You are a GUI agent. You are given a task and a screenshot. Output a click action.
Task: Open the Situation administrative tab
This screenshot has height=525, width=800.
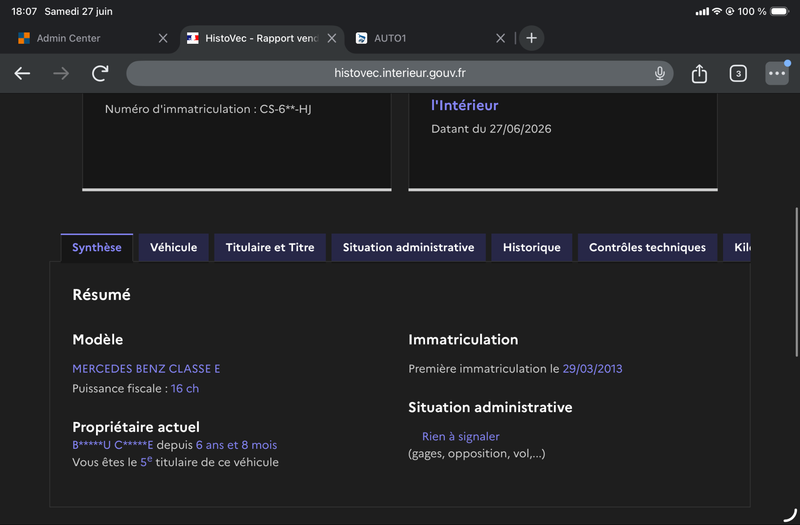coord(408,247)
